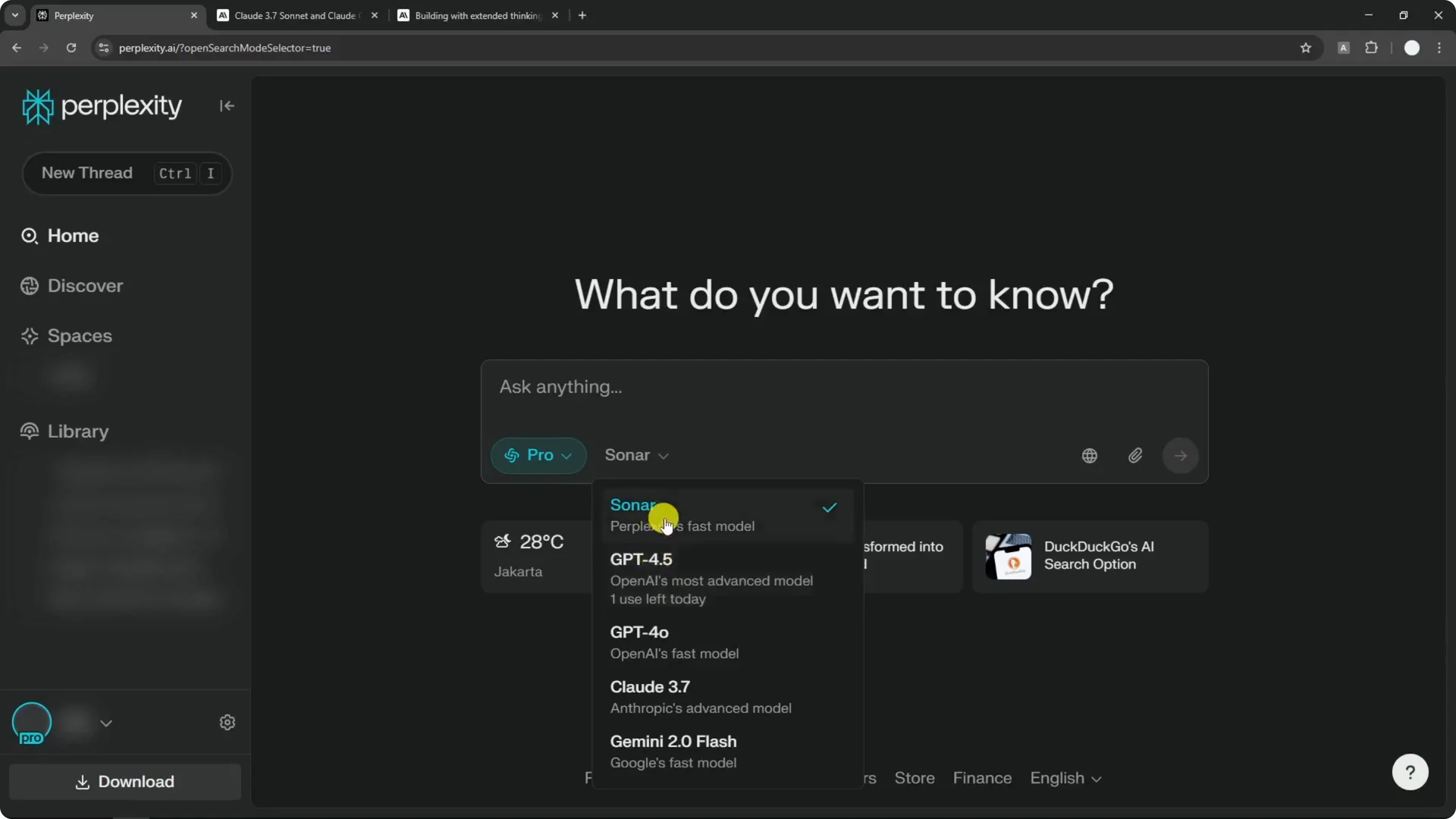Viewport: 1456px width, 819px height.
Task: Click the paperclip attach file icon
Action: click(x=1134, y=456)
